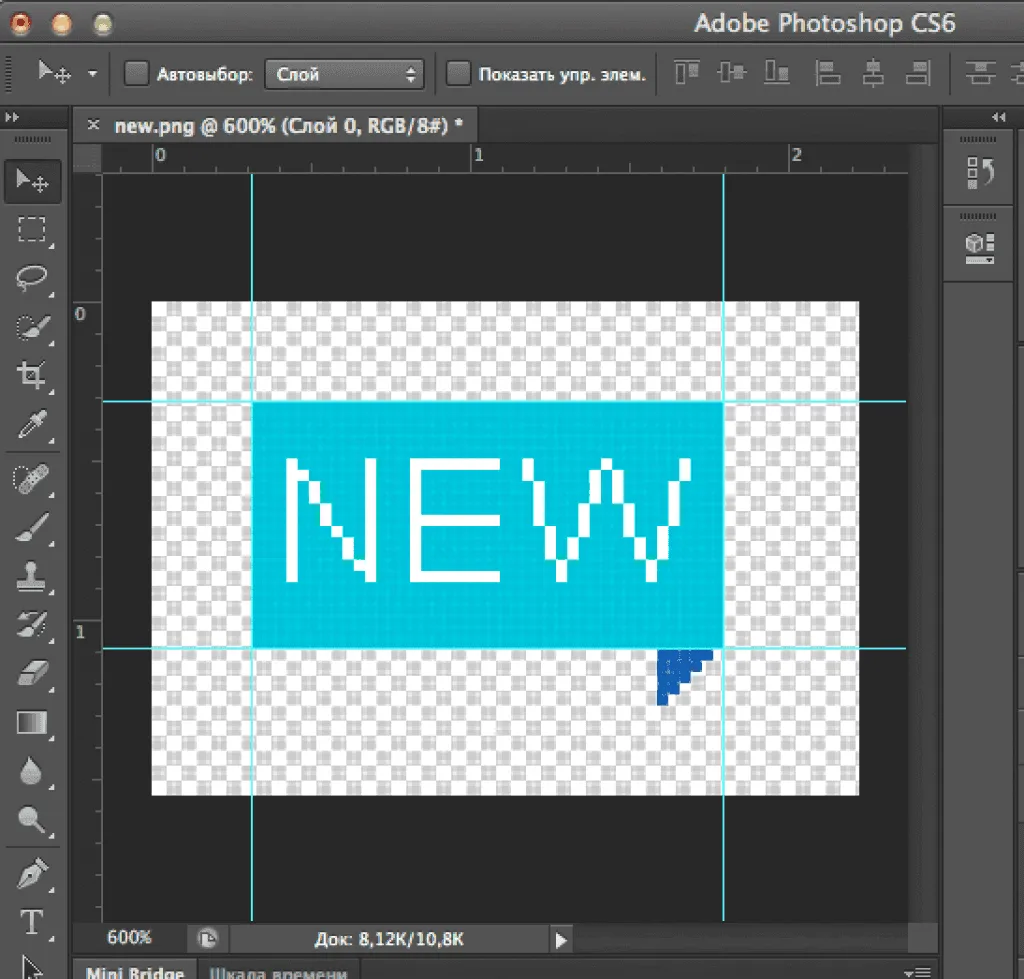Select the Path Selection tool
1024x979 pixels.
click(33, 967)
